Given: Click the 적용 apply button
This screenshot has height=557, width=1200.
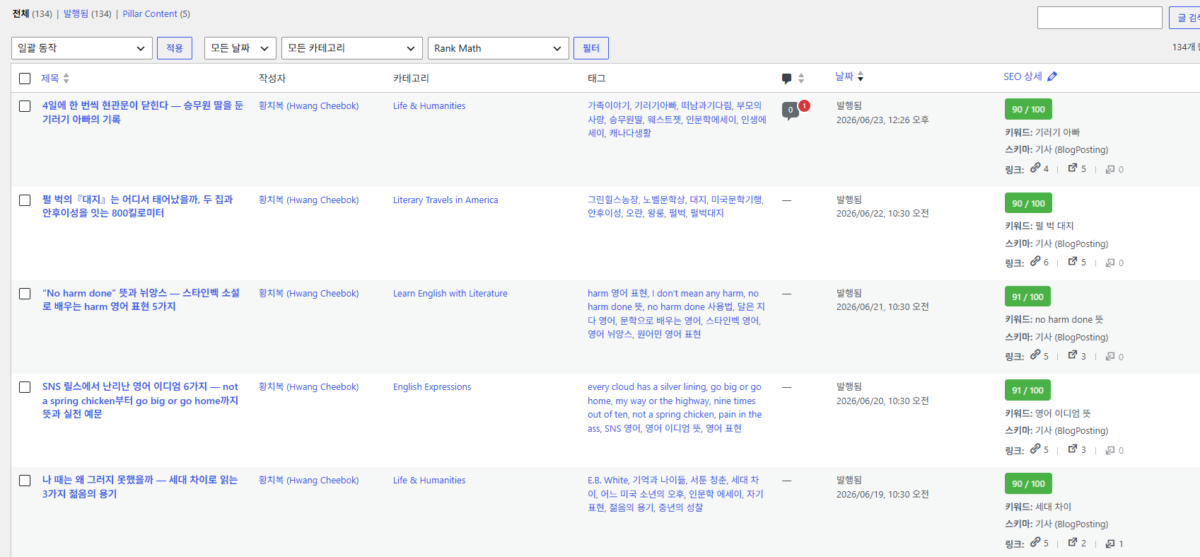Looking at the screenshot, I should coord(174,48).
